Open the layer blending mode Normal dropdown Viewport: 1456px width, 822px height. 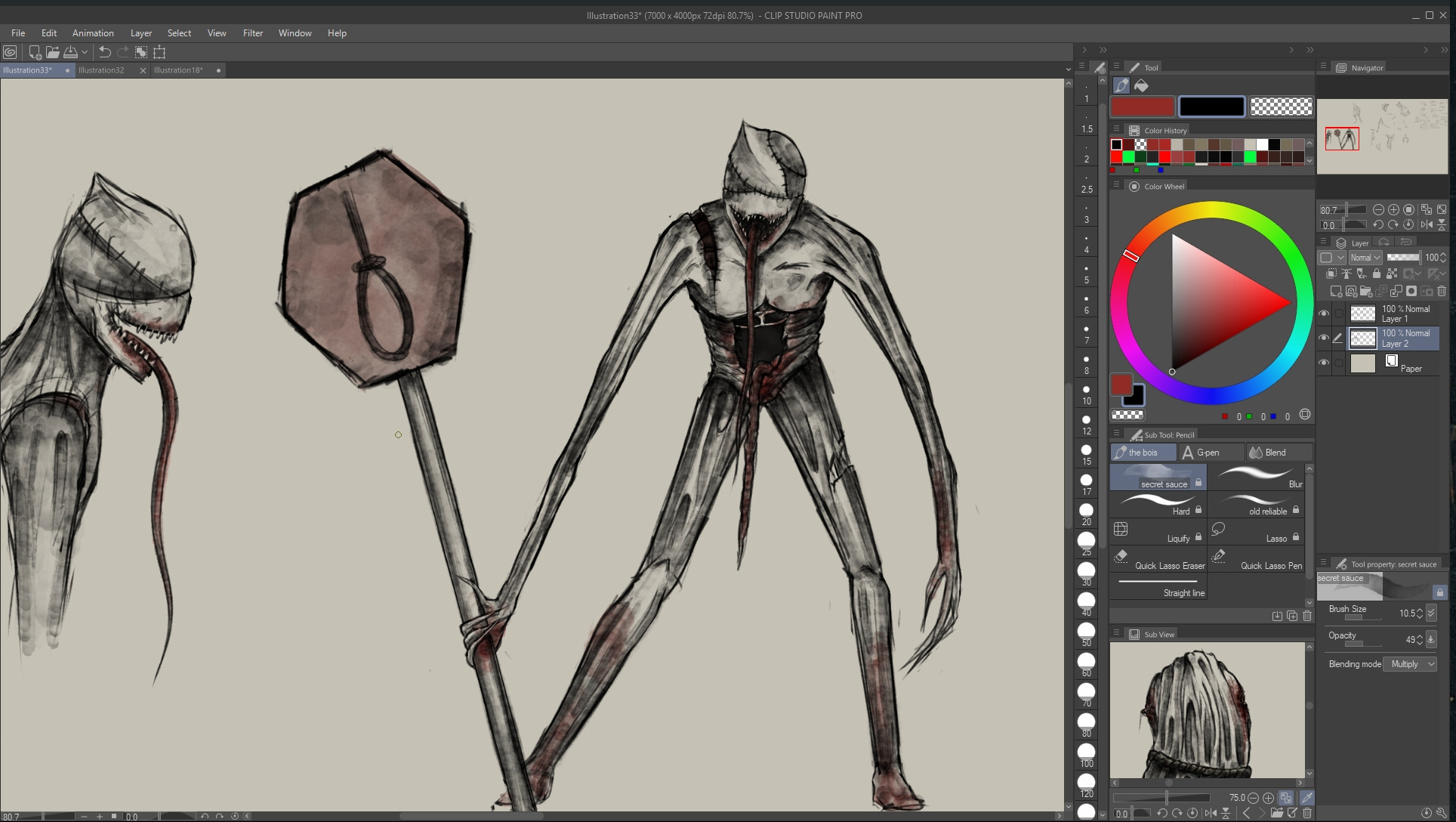tap(1365, 258)
